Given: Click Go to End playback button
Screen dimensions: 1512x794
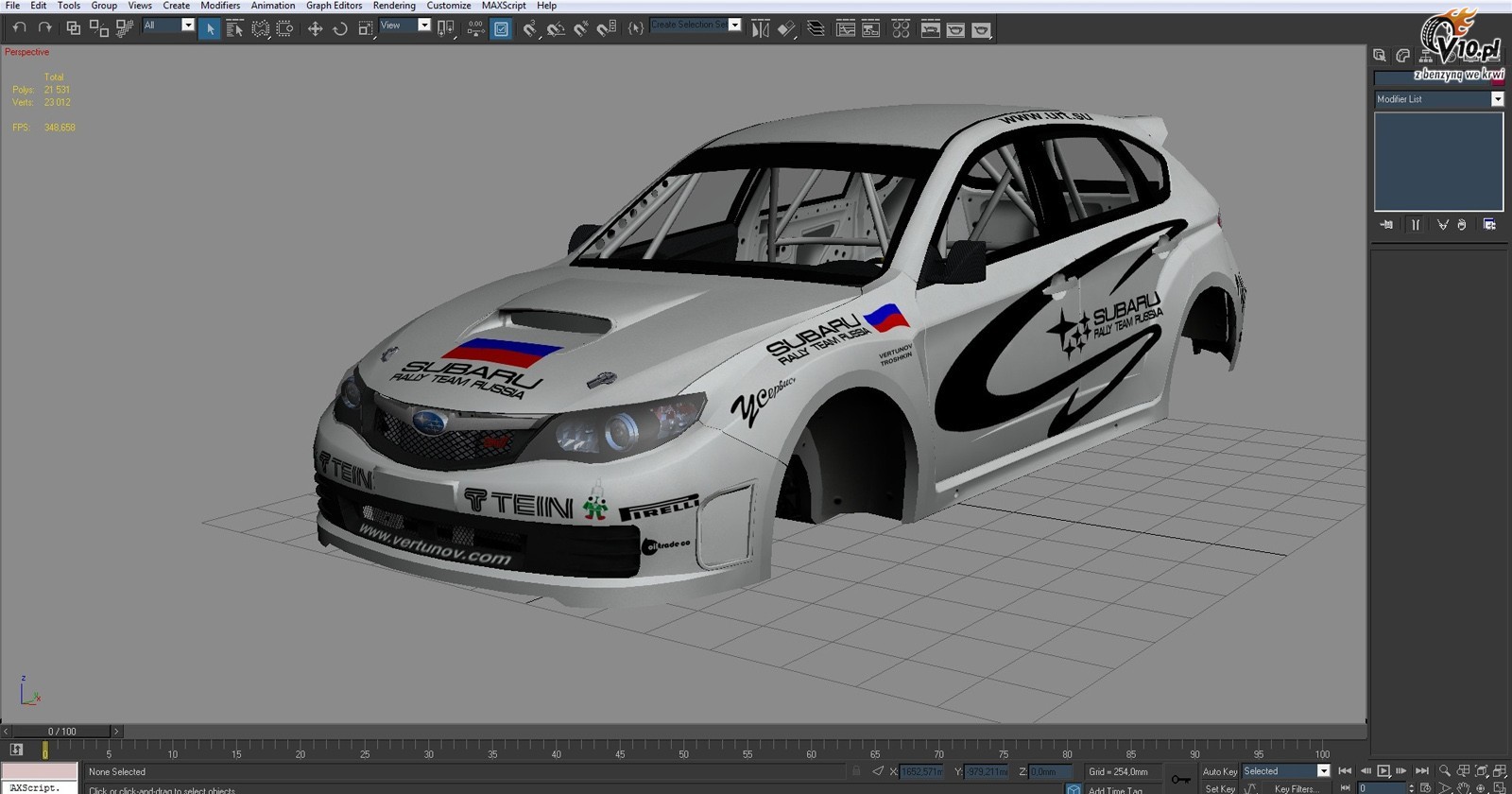Looking at the screenshot, I should click(1421, 771).
